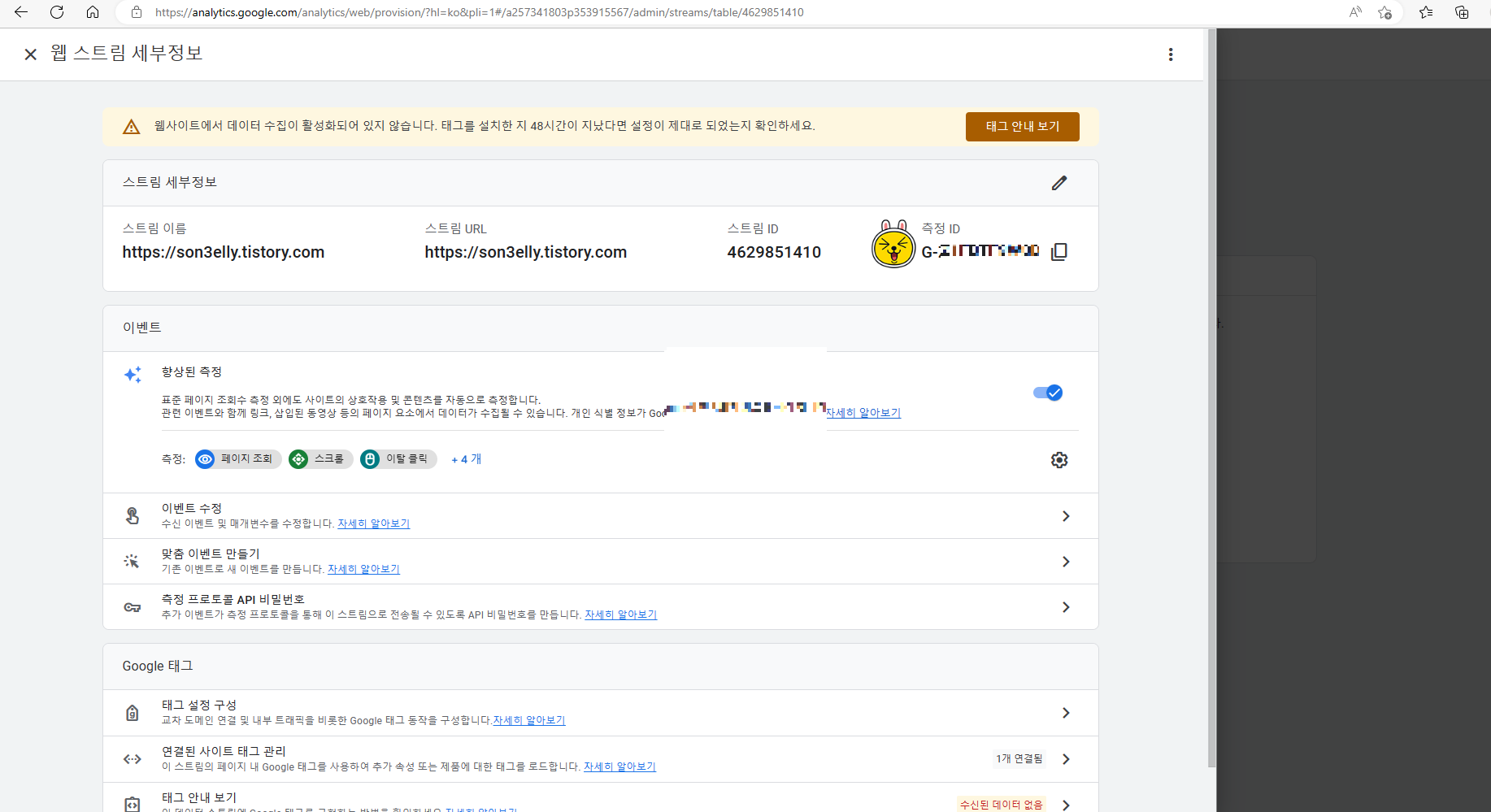Open the favorites list icon
This screenshot has height=812, width=1491.
click(1426, 12)
